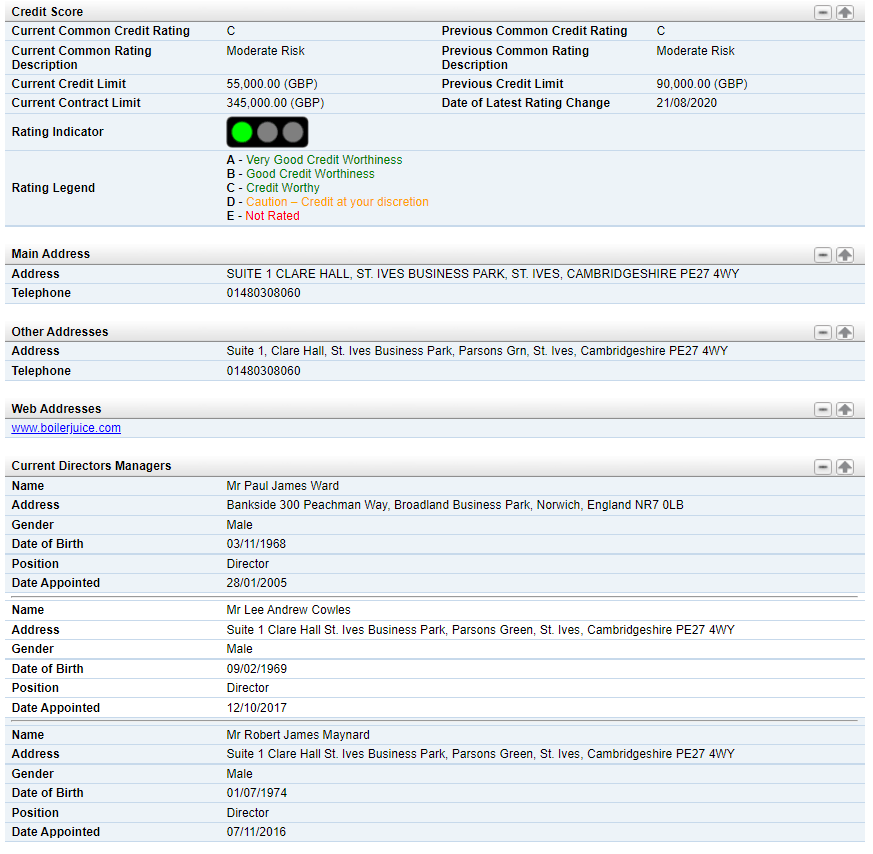
Task: Click Date of Latest Rating Change label
Action: [526, 103]
